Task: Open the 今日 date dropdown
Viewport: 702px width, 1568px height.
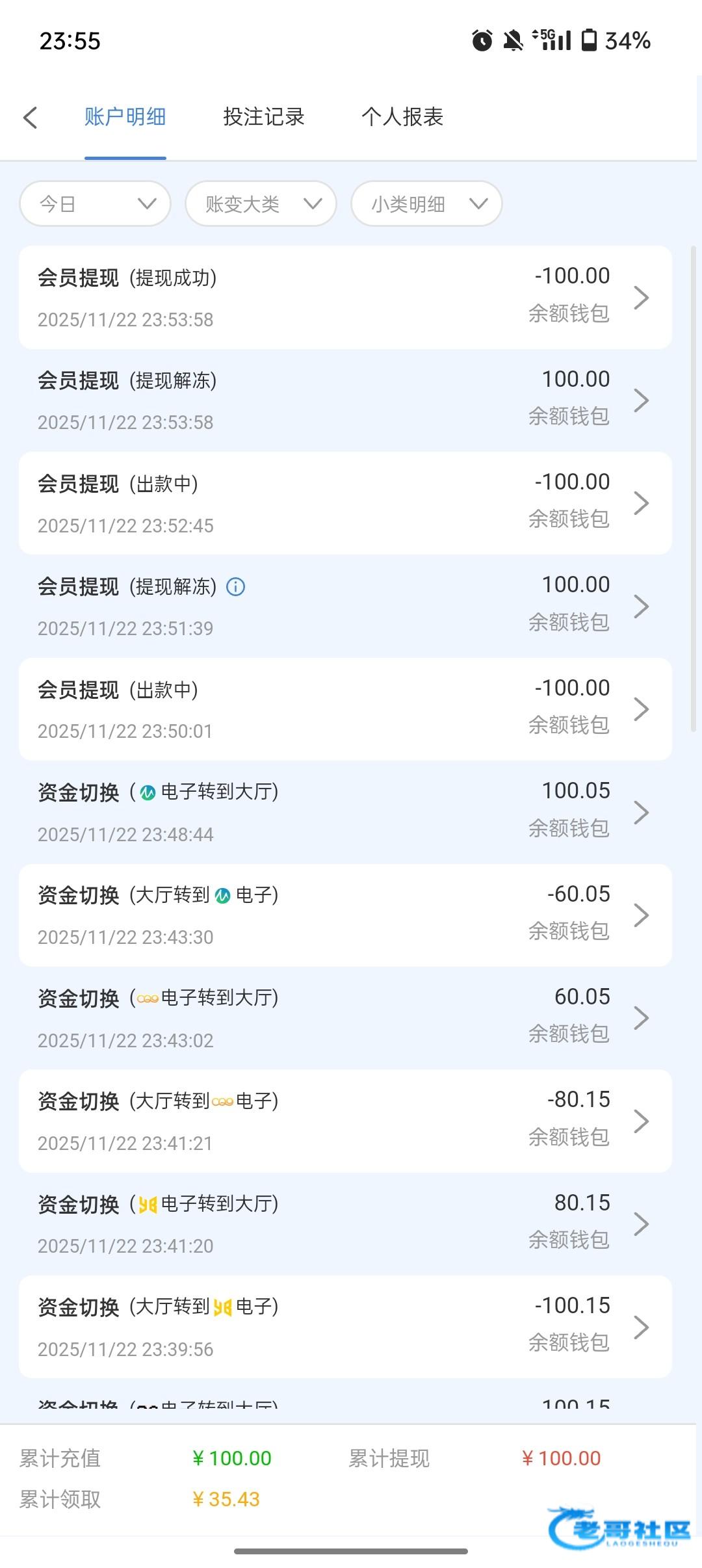Action: tap(96, 204)
